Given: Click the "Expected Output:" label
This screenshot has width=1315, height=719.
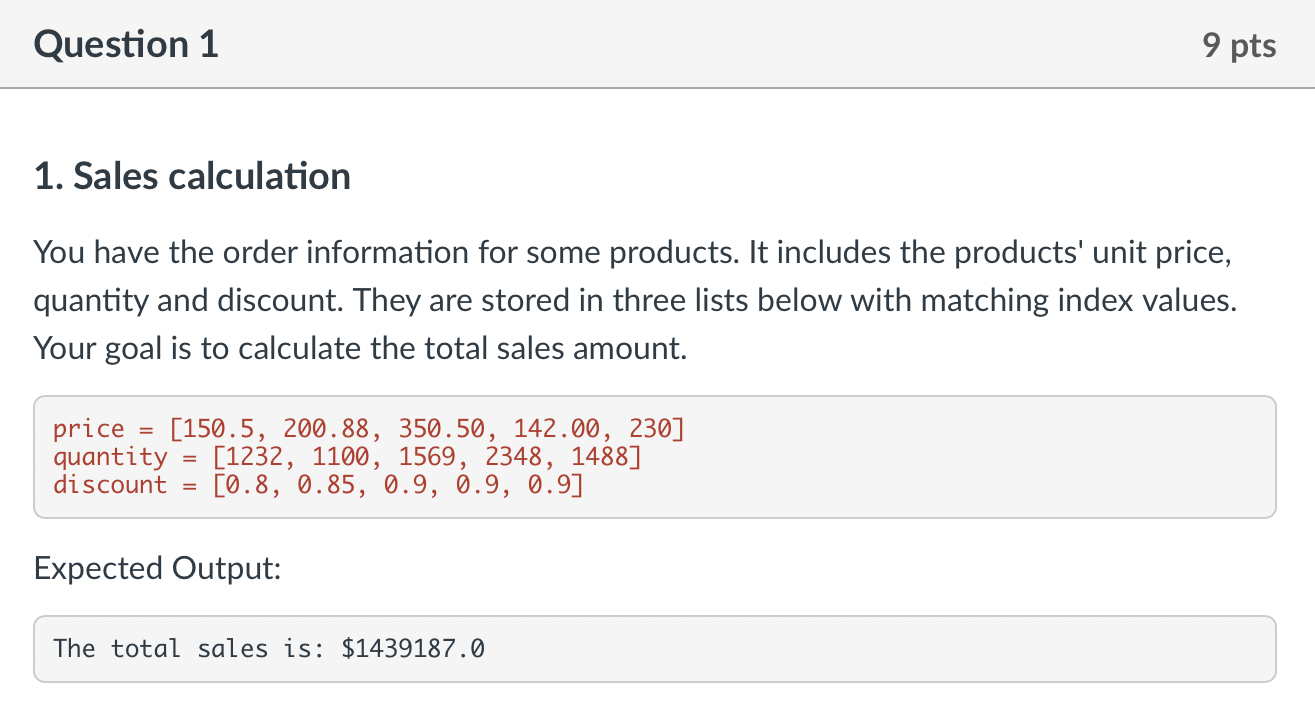Looking at the screenshot, I should (157, 568).
